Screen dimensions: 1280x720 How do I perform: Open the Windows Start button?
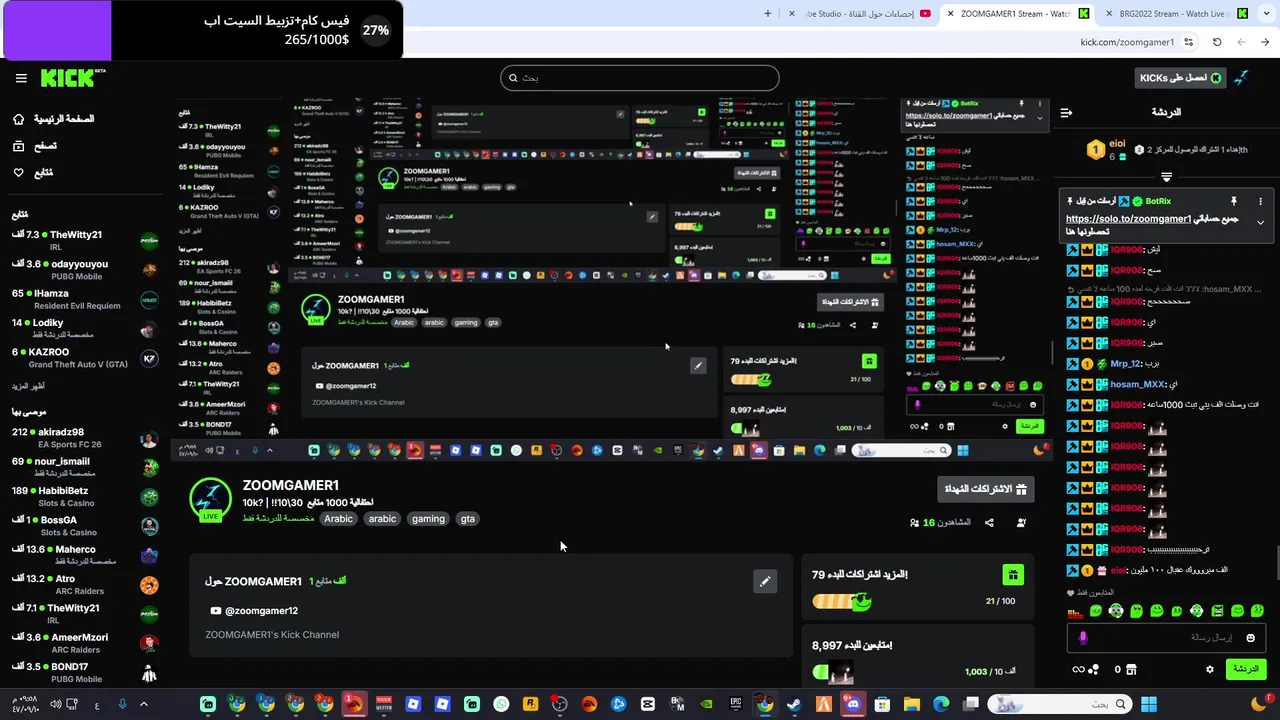point(1149,704)
